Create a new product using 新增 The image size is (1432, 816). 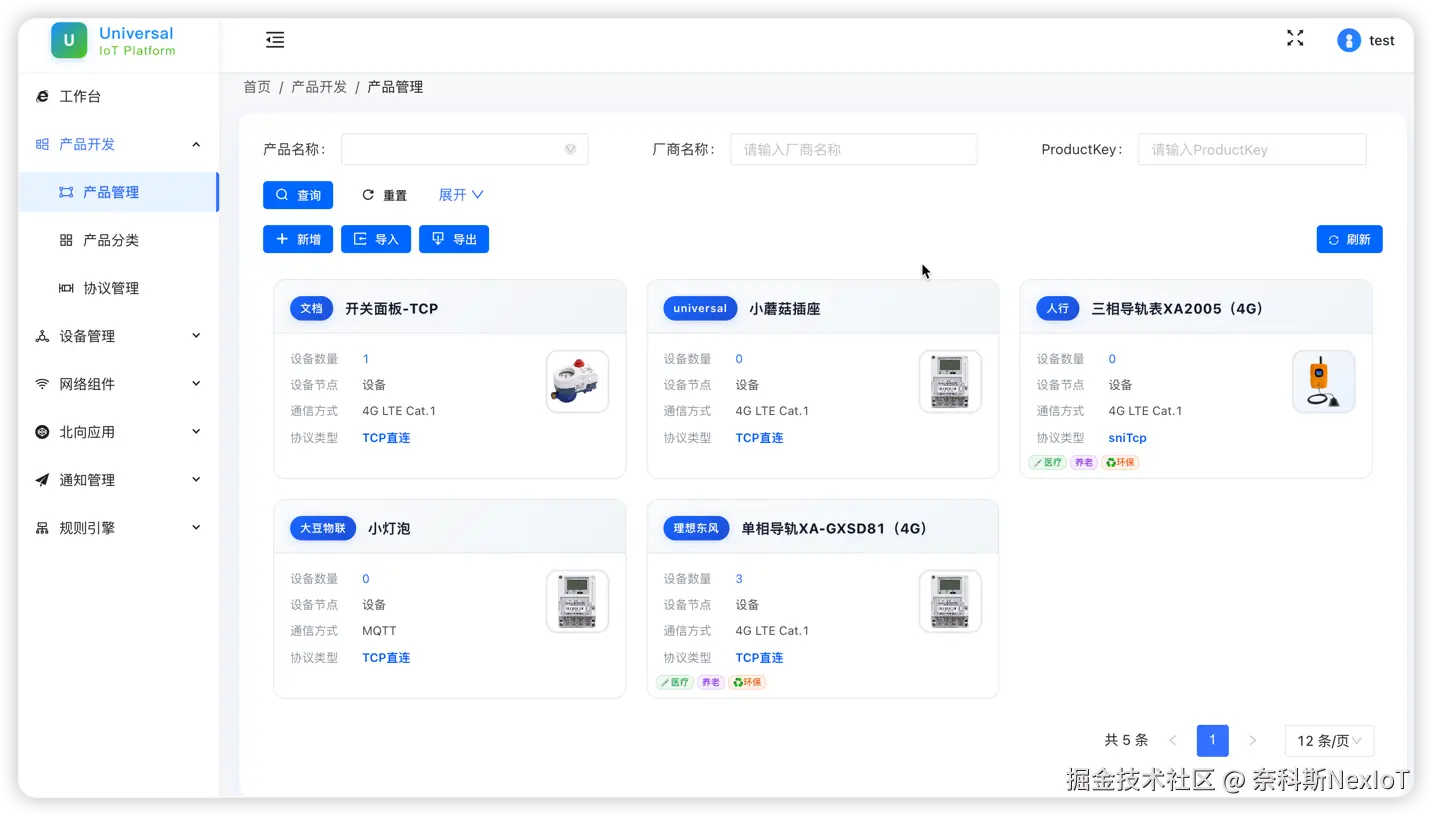click(297, 239)
